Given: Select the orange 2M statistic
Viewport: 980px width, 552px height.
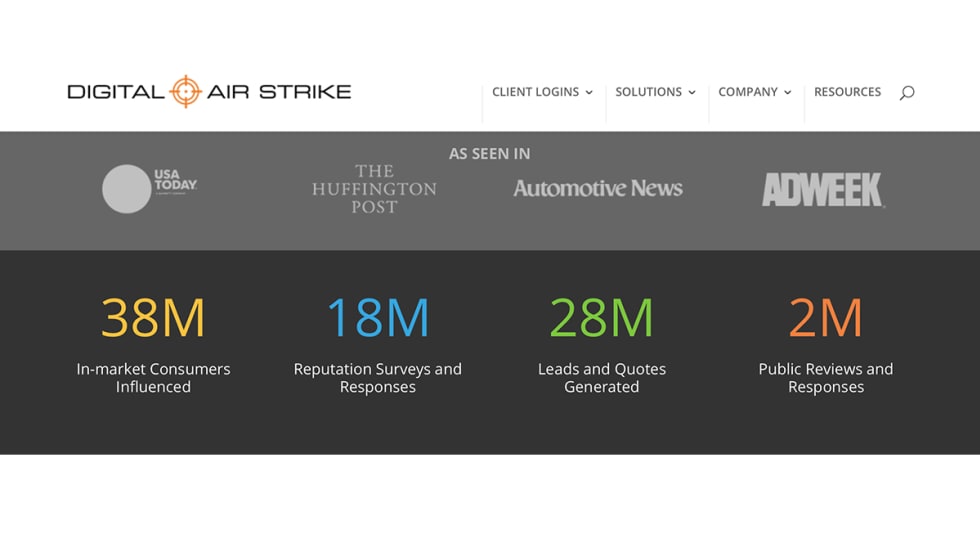Looking at the screenshot, I should coord(825,318).
